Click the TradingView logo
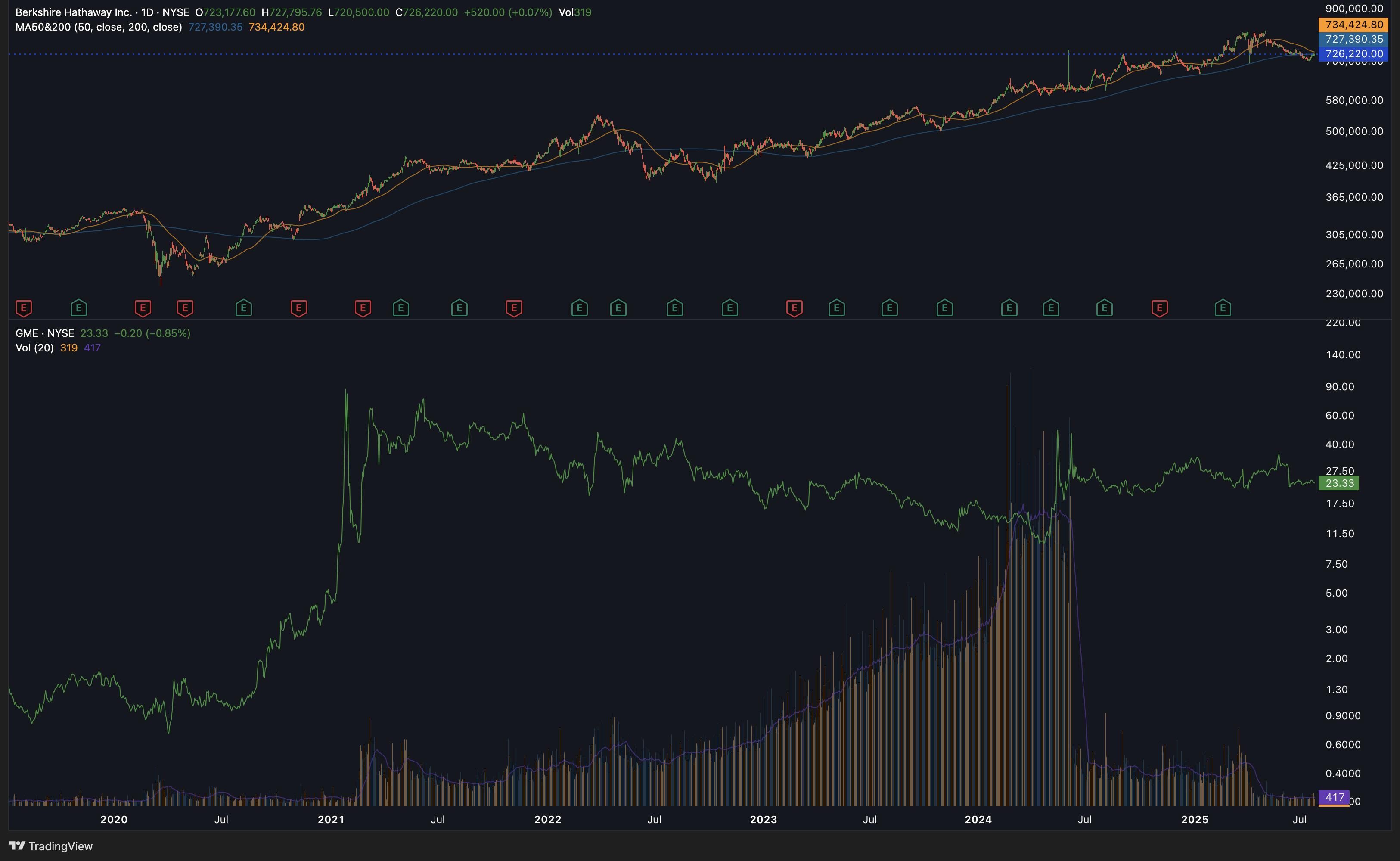 51,846
